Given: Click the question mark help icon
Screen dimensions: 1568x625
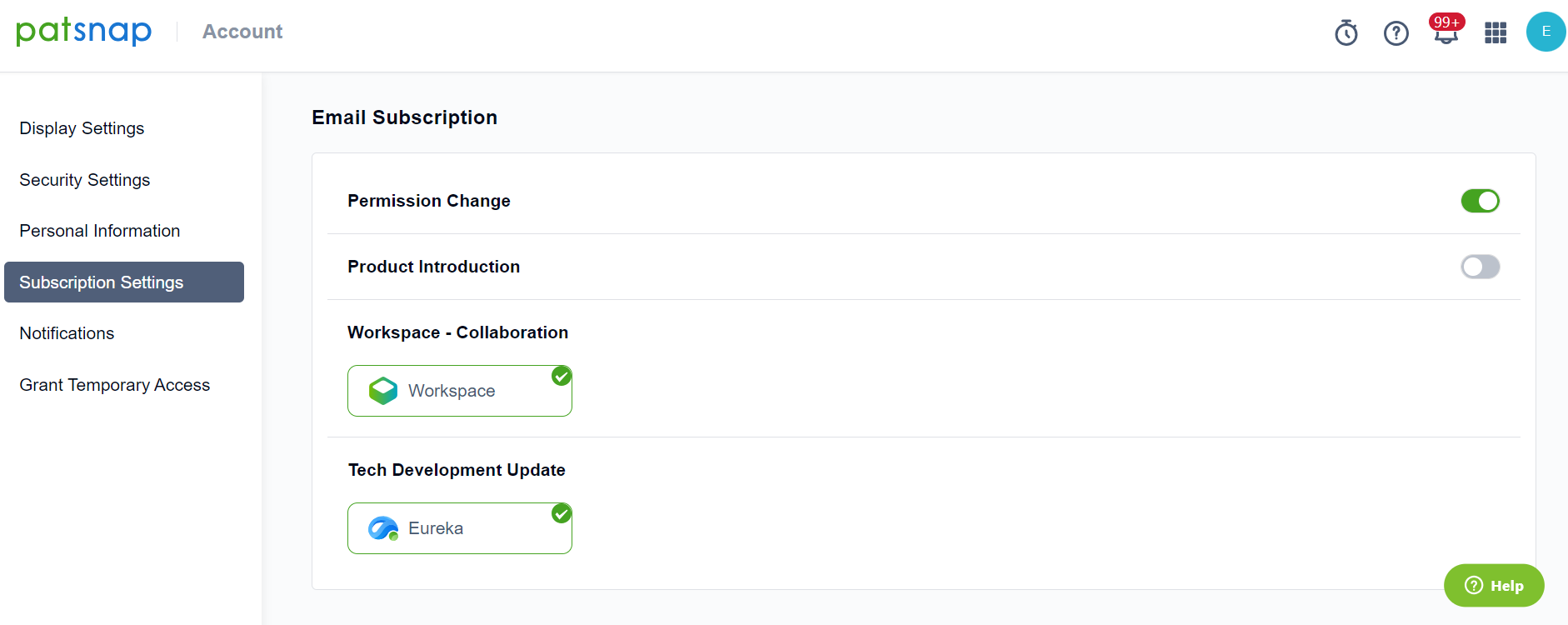Looking at the screenshot, I should (1396, 33).
